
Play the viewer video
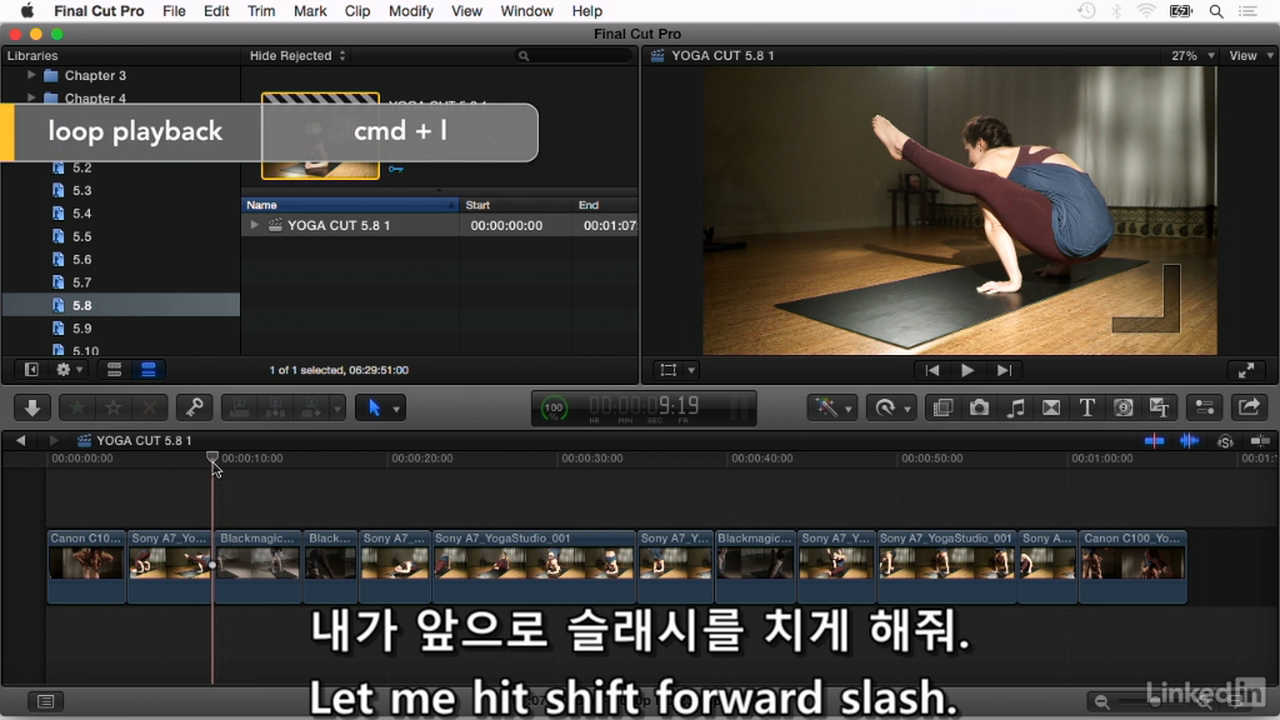click(967, 370)
